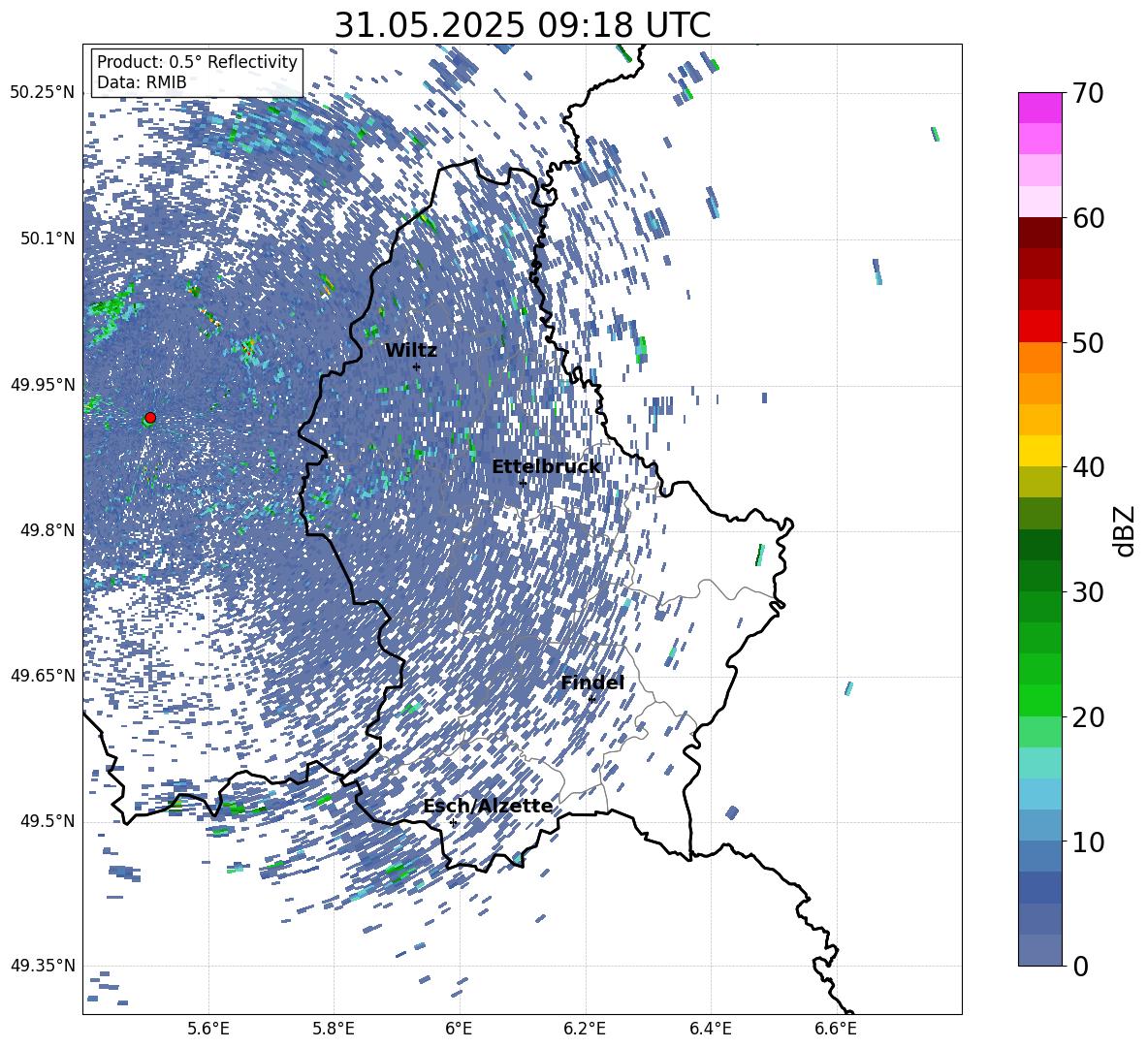This screenshot has width=1148, height=1048.
Task: Click the magenta top colorbar segment
Action: (x=1039, y=109)
